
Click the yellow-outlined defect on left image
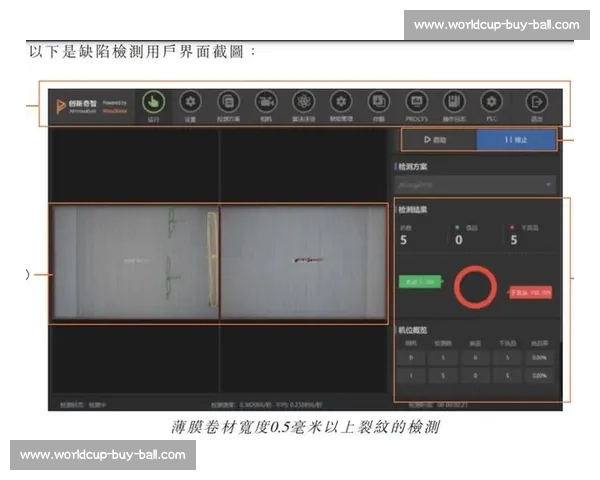coord(212,259)
